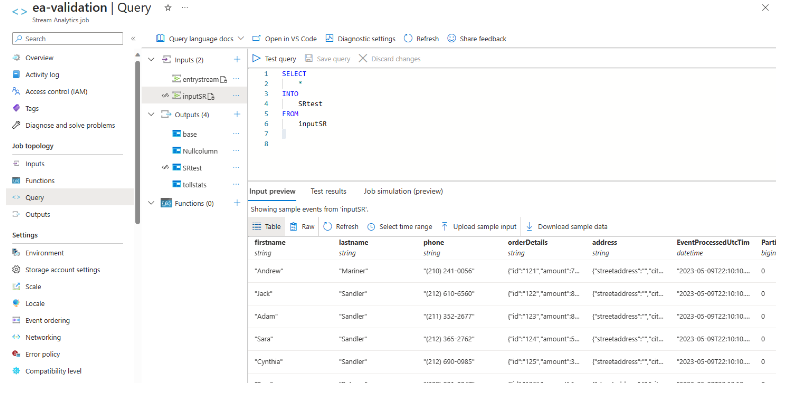Collapse the Outputs (4) tree node

(x=150, y=115)
